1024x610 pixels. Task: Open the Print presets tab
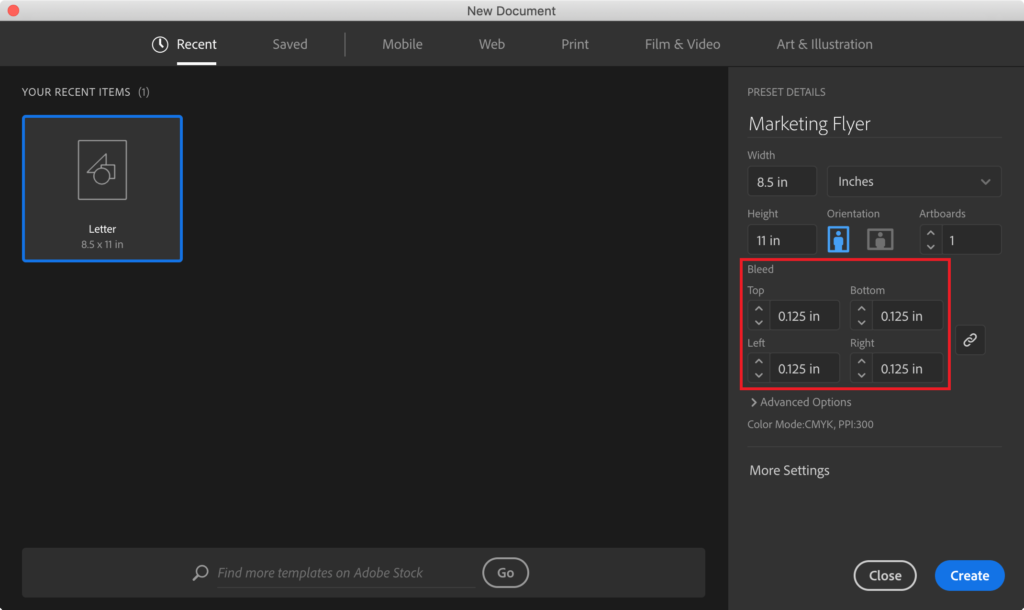tap(574, 44)
